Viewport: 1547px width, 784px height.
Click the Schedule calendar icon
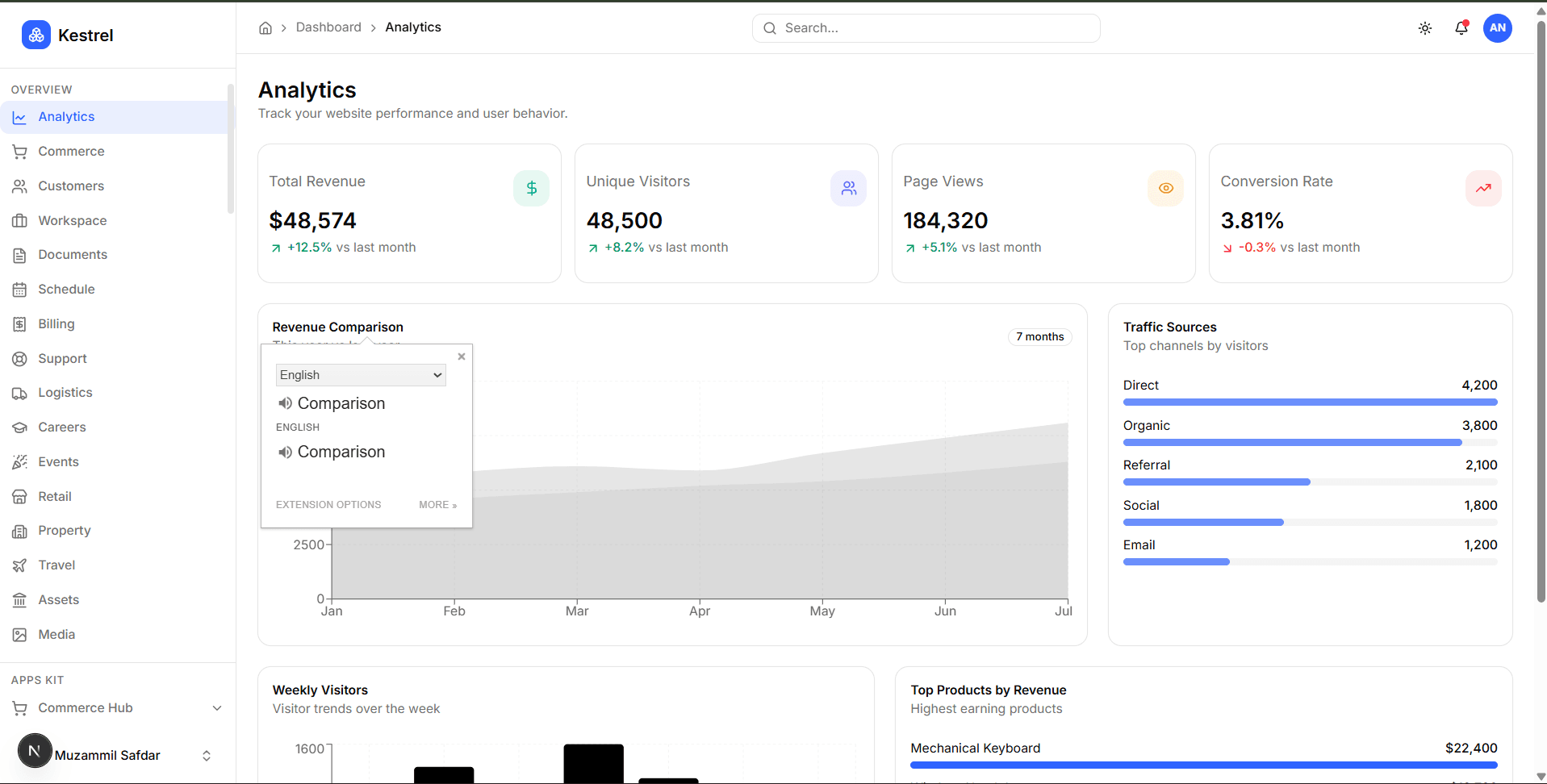19,290
